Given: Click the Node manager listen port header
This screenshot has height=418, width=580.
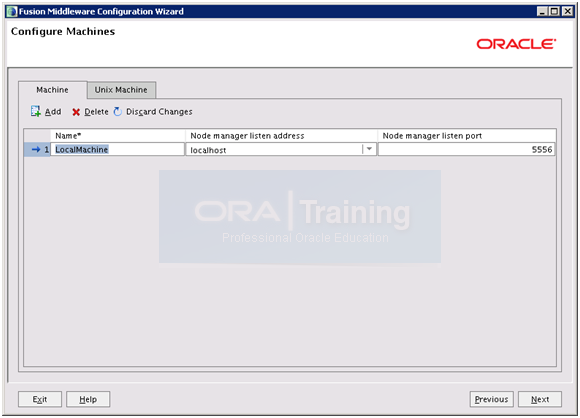Looking at the screenshot, I should [467, 136].
